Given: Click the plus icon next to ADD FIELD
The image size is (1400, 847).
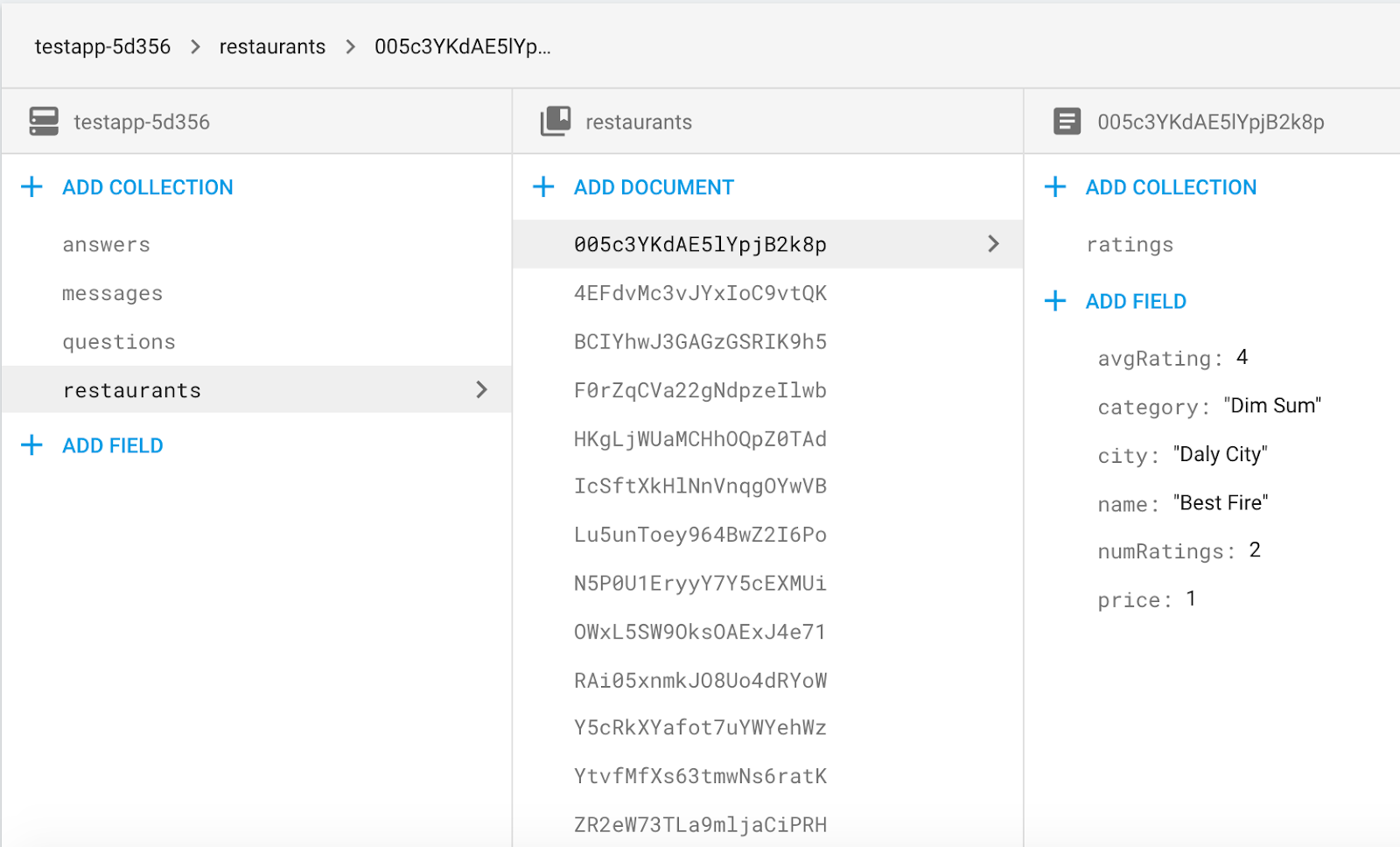Looking at the screenshot, I should [31, 445].
